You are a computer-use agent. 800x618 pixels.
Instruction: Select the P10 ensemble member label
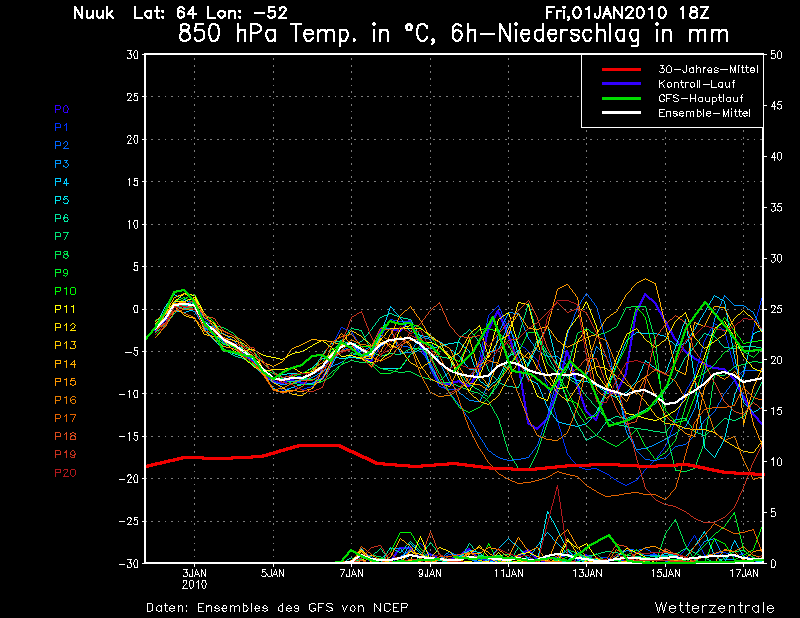64,291
